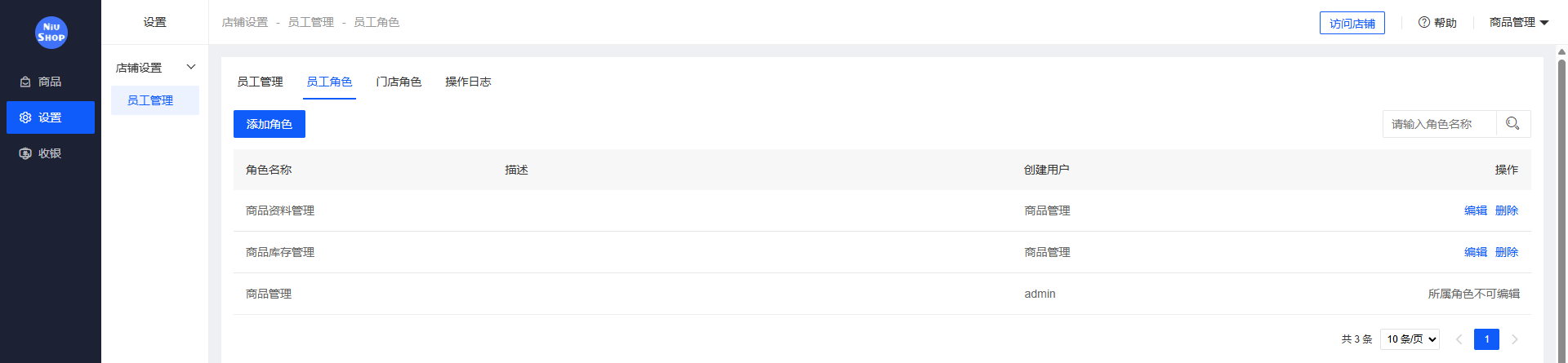1568x363 pixels.
Task: Click the 访问店铺 button
Action: pos(1352,23)
